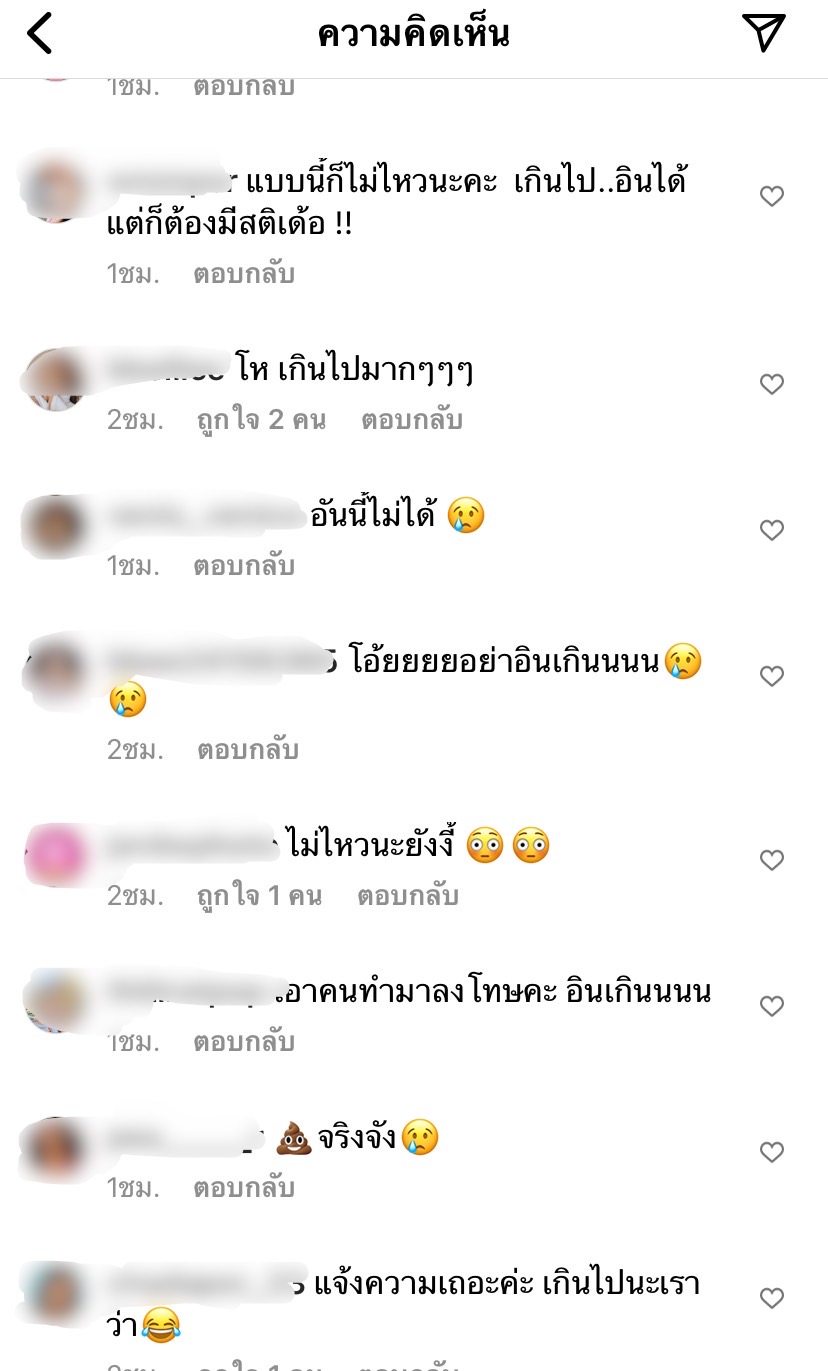This screenshot has width=828, height=1371.
Task: Tap heart beside 'ไม่ไหวนะยังงี้' comment
Action: [772, 860]
